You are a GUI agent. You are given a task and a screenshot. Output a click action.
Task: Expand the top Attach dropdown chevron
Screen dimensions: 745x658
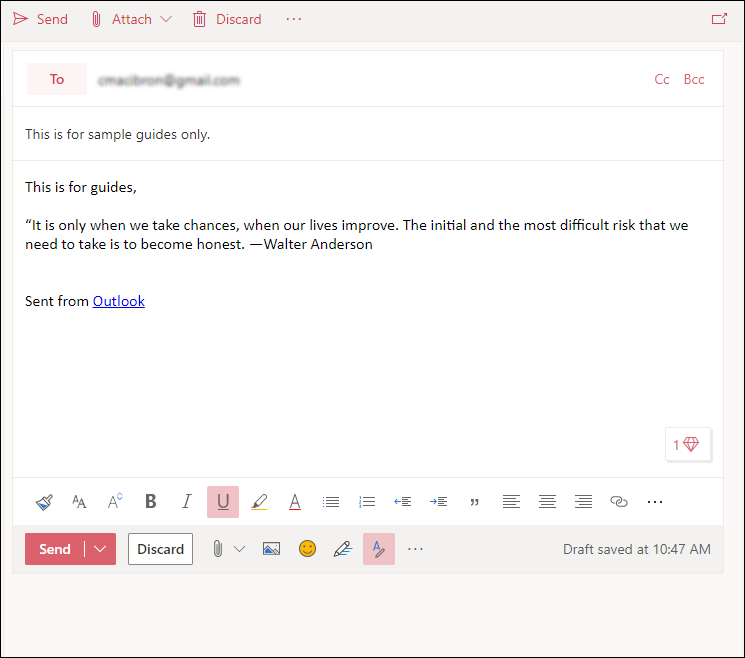pyautogui.click(x=166, y=19)
